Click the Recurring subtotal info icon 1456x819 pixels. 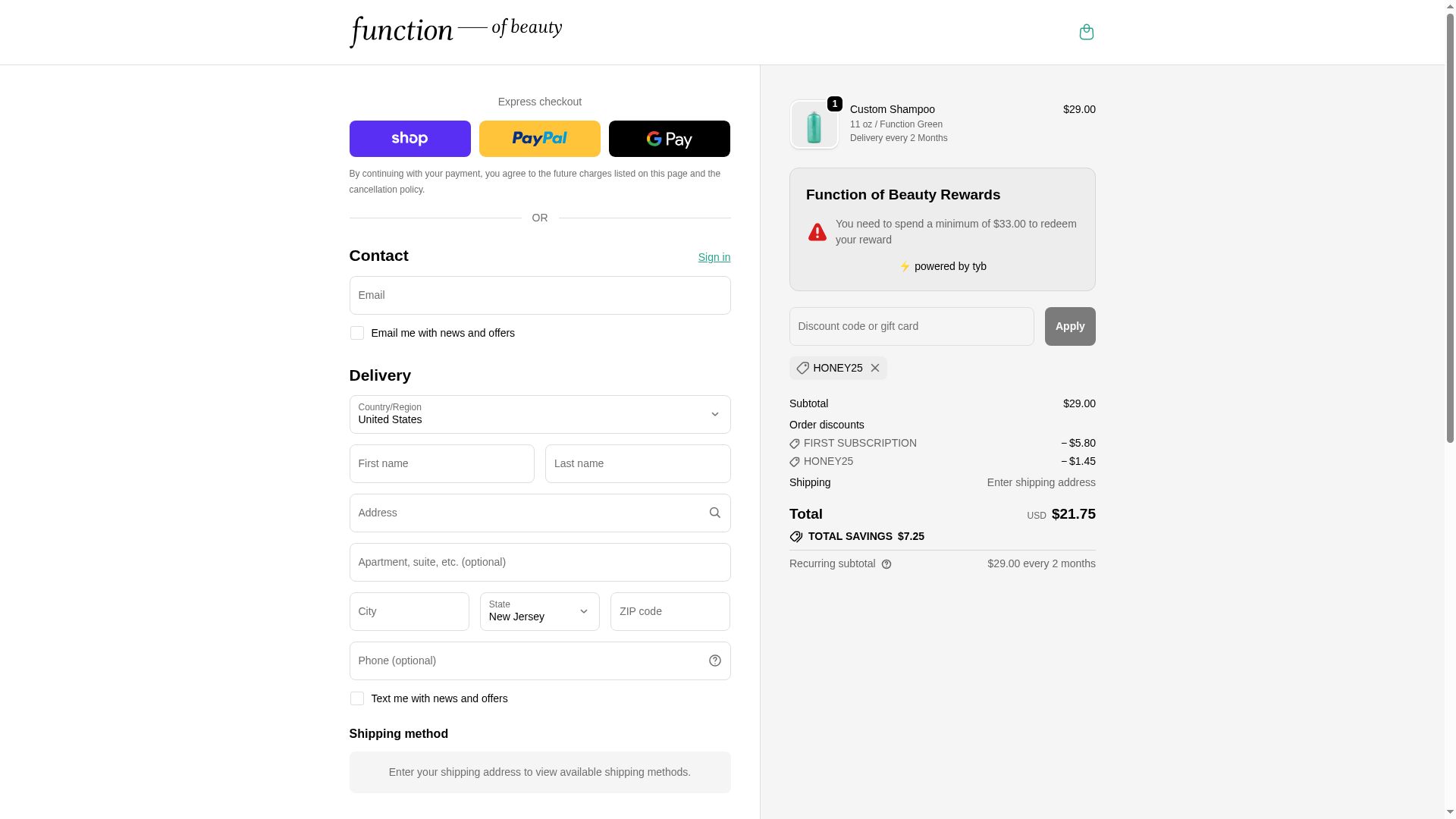coord(886,564)
